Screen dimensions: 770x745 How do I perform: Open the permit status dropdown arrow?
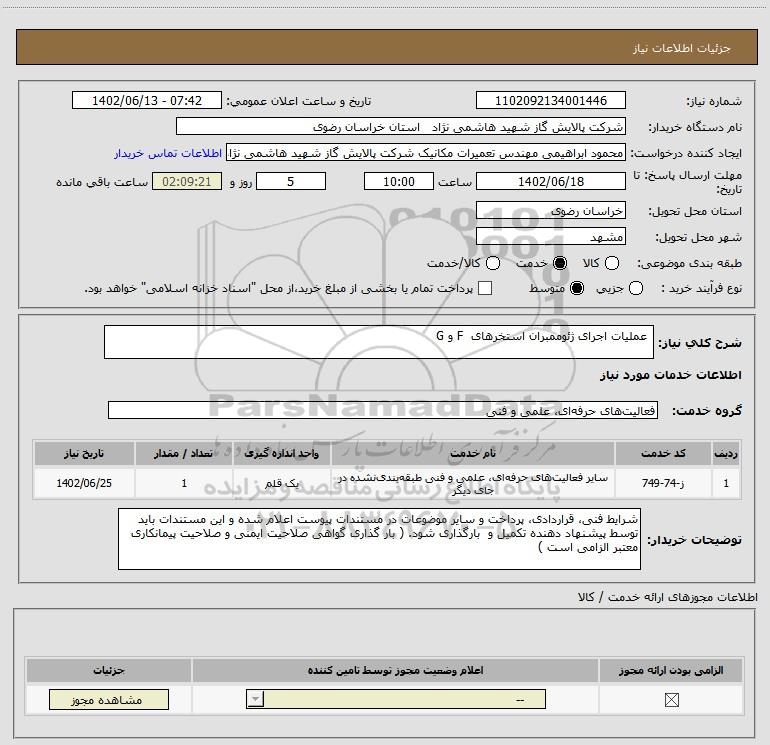[255, 699]
